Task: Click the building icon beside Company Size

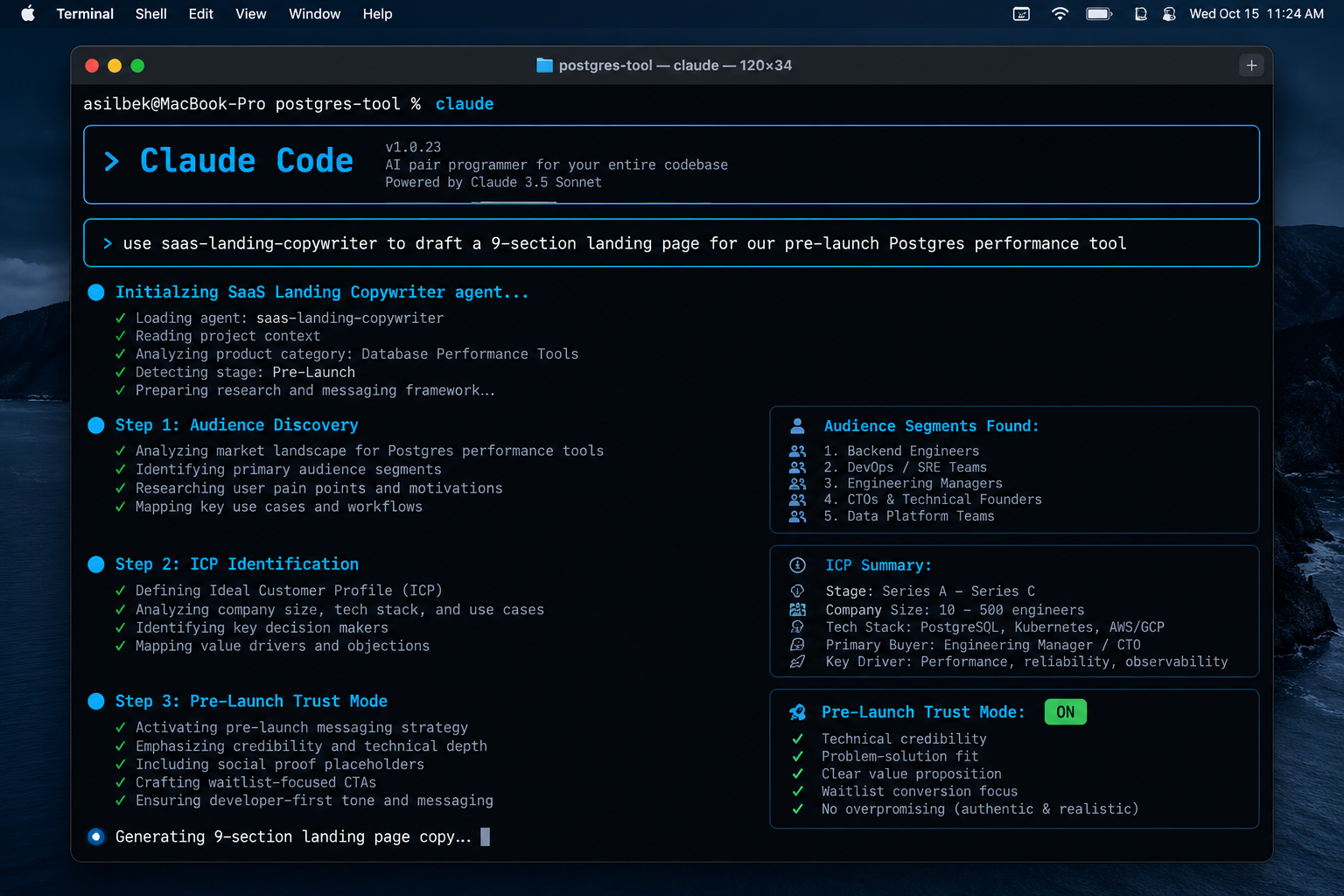Action: pyautogui.click(x=797, y=610)
